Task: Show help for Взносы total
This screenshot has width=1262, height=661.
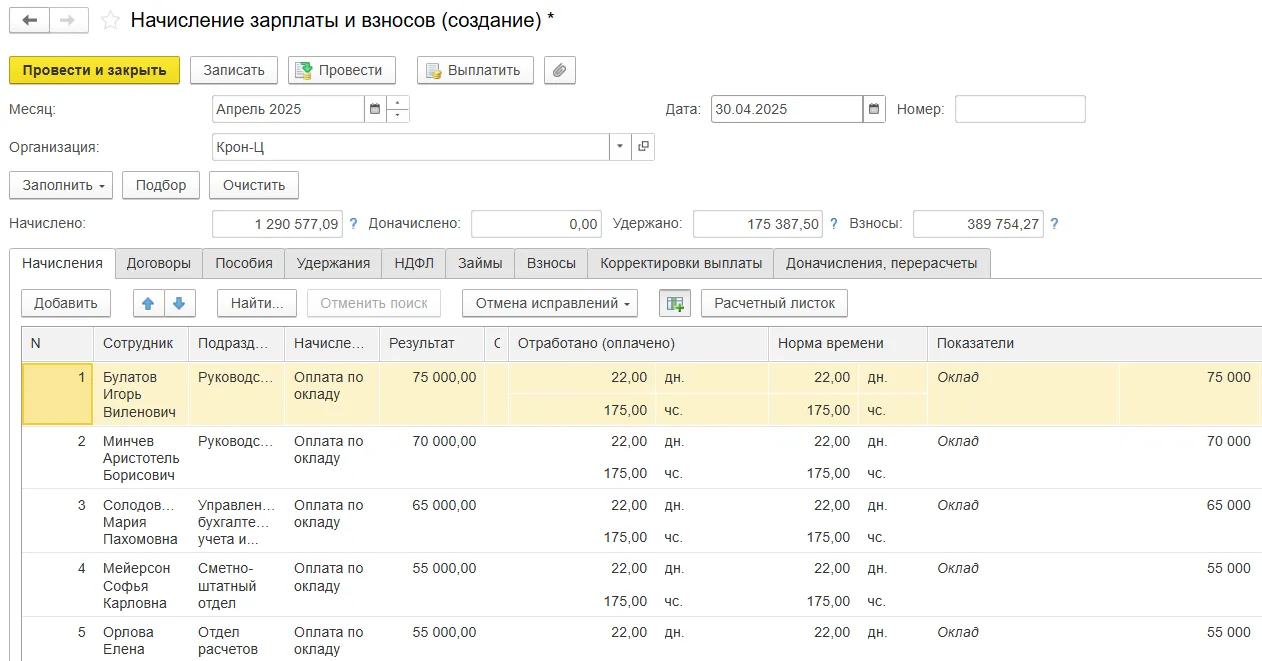Action: tap(1054, 224)
